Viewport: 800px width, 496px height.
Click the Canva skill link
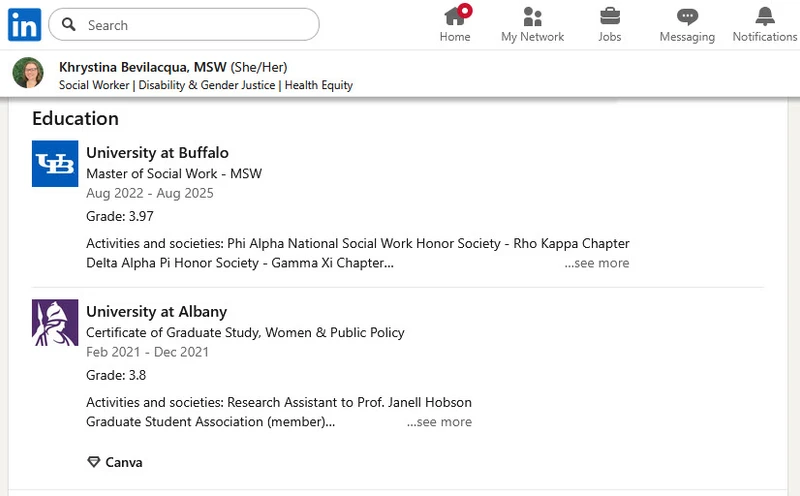pyautogui.click(x=124, y=462)
